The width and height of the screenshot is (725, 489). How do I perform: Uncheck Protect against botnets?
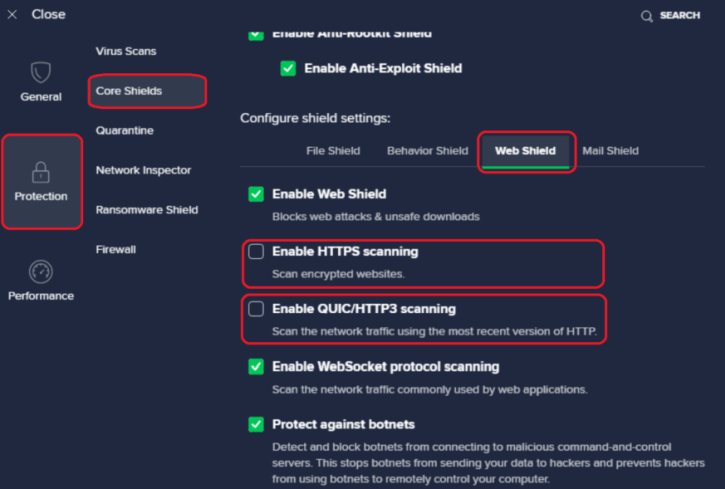pos(256,425)
